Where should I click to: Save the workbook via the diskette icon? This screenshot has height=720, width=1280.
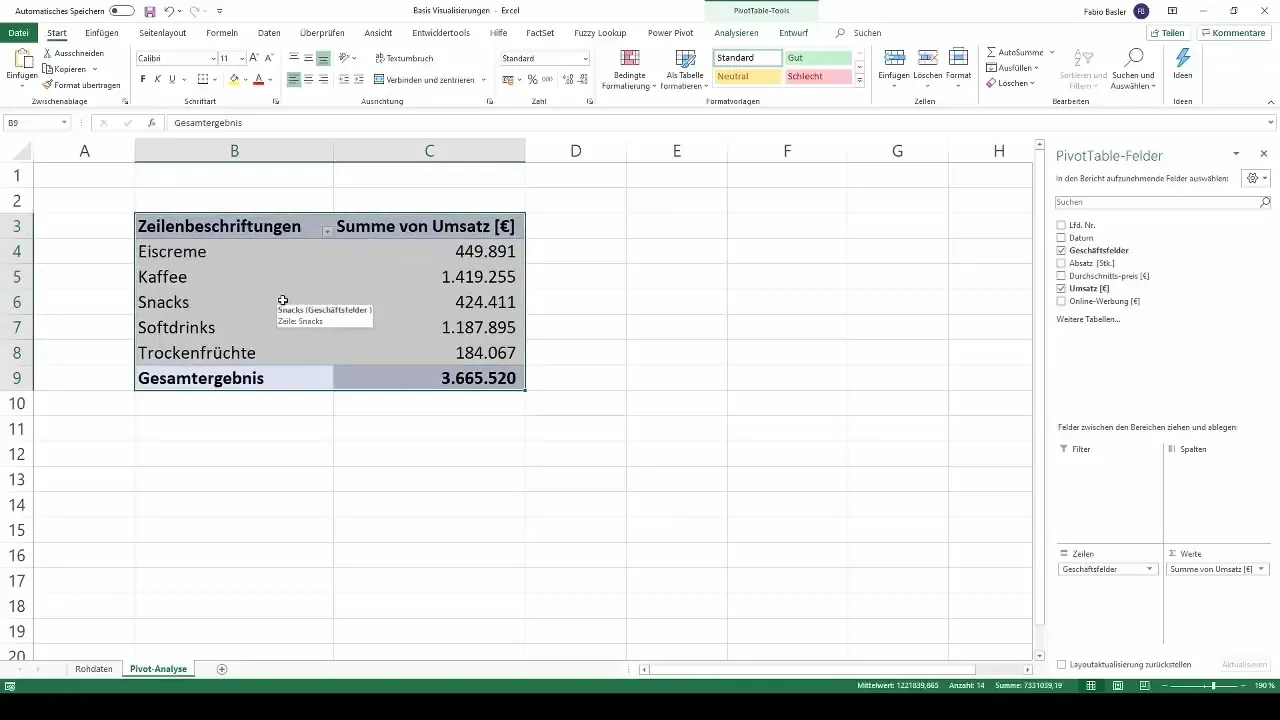[150, 11]
